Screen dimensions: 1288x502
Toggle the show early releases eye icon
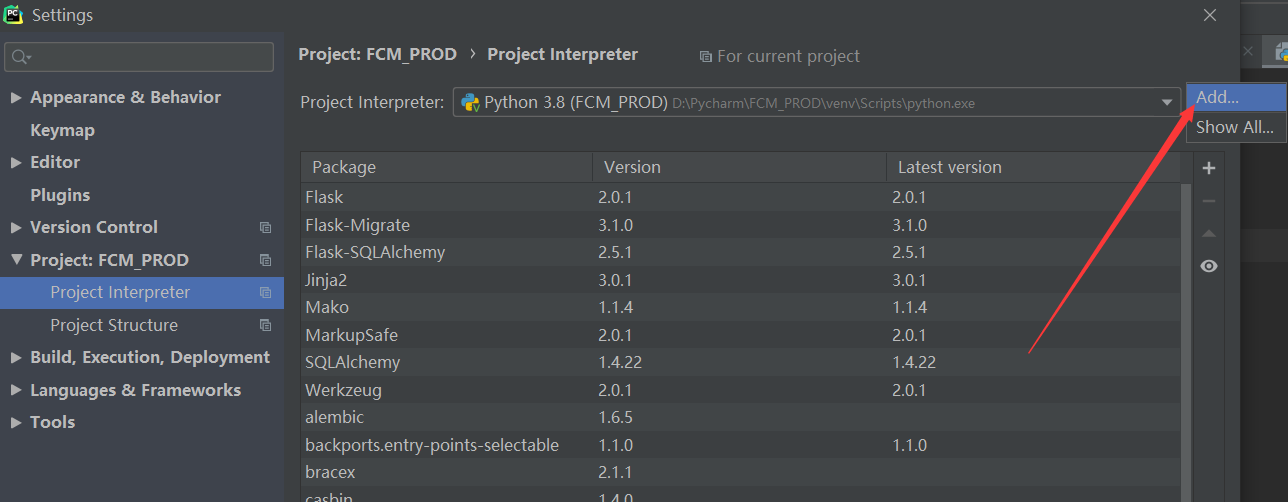click(1208, 266)
